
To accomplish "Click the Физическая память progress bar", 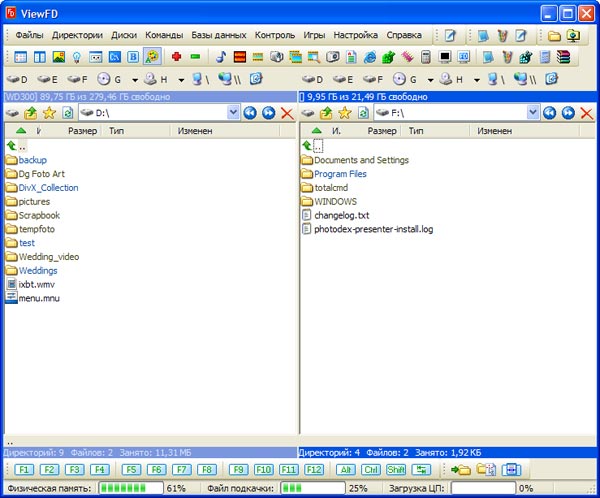I will coord(130,488).
